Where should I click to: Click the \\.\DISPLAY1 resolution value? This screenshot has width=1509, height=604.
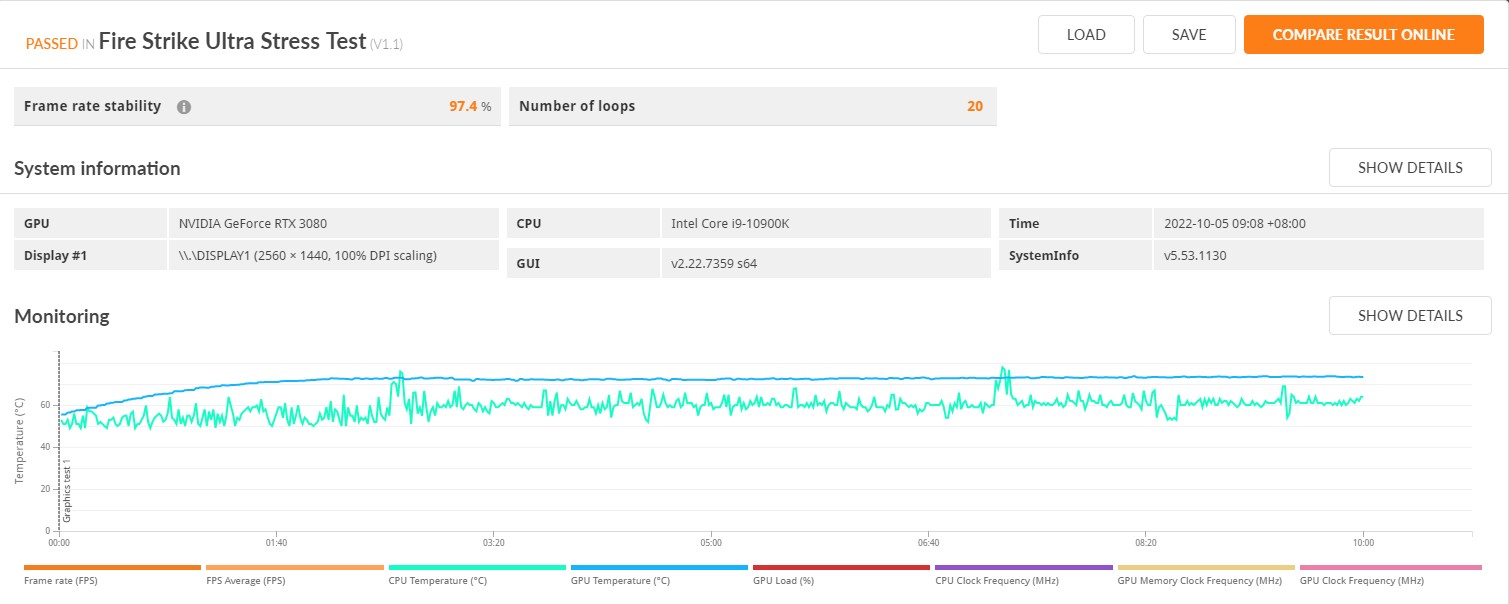(308, 255)
